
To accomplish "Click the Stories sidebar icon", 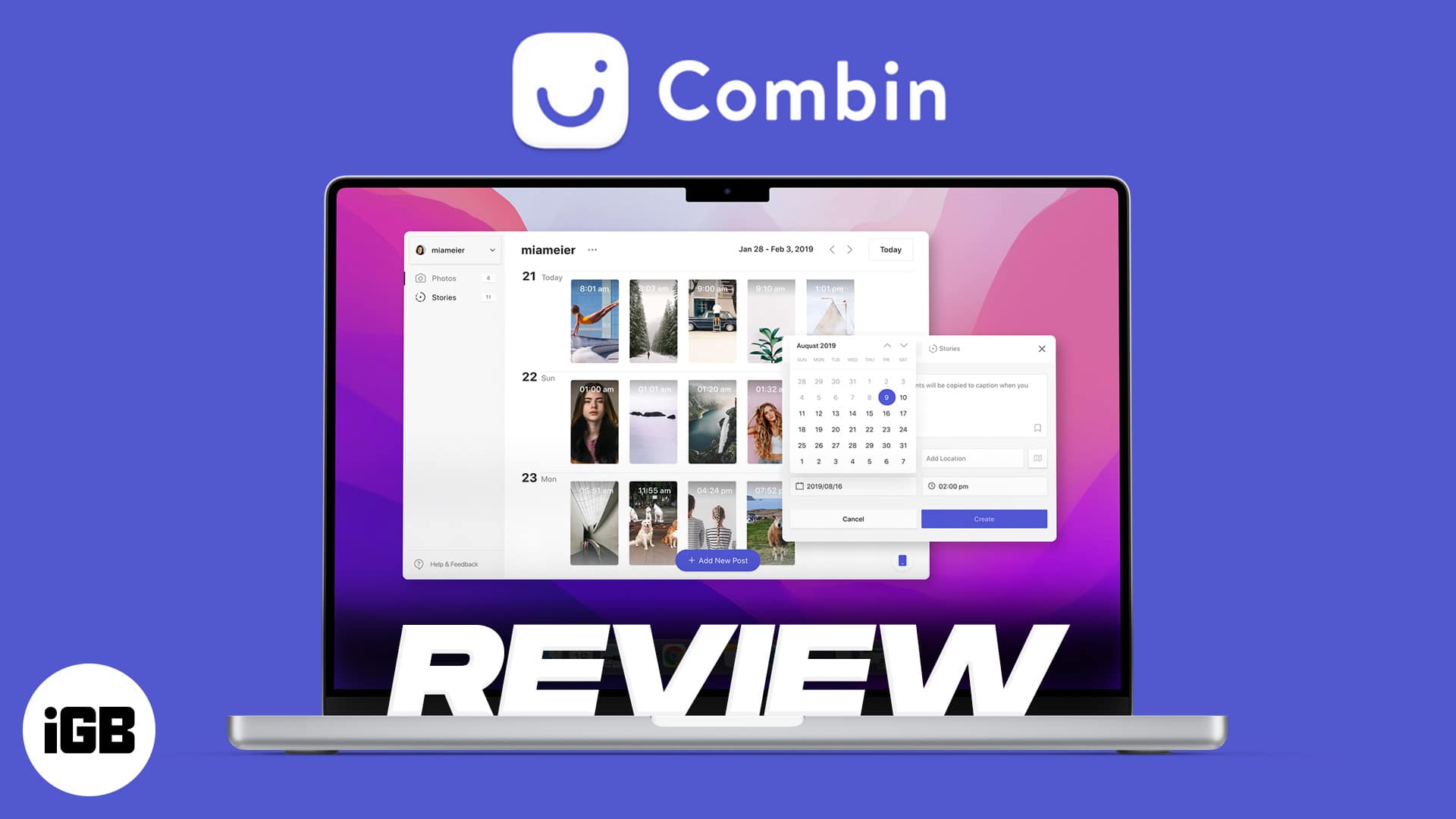I will pos(421,297).
